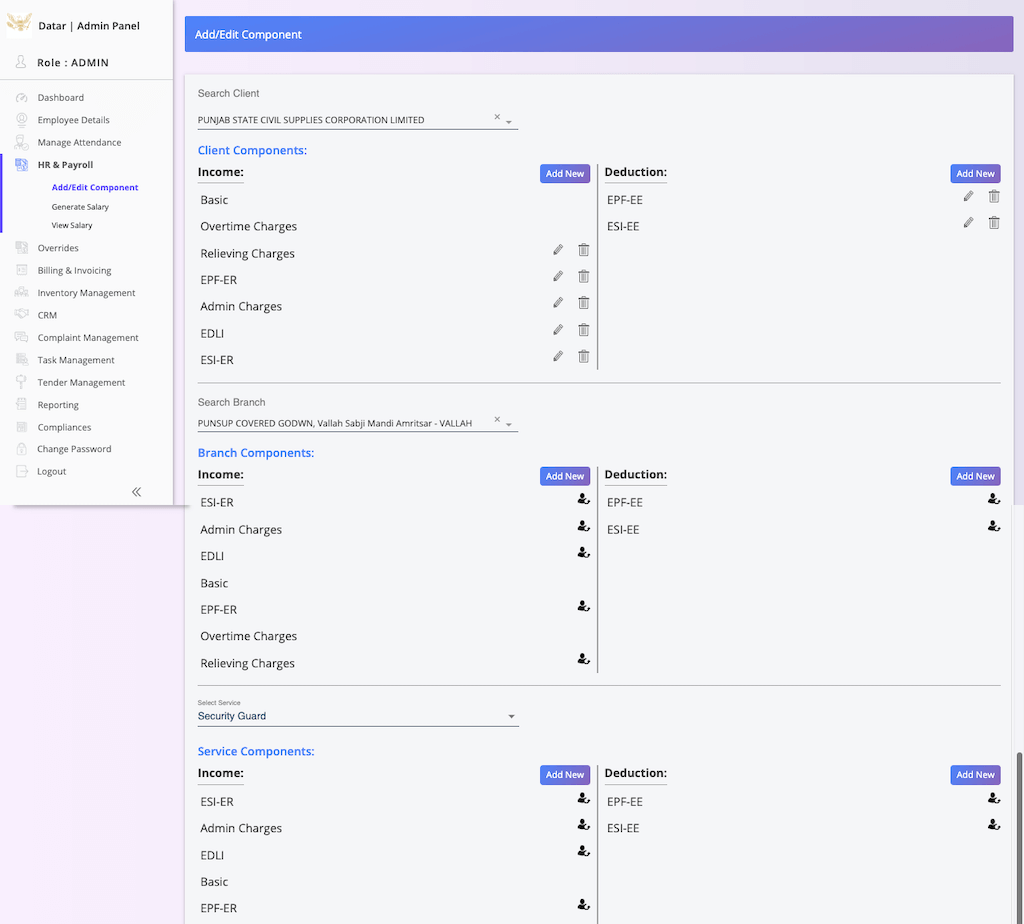Image resolution: width=1024 pixels, height=924 pixels.
Task: Open Change Password page
Action: [x=74, y=449]
